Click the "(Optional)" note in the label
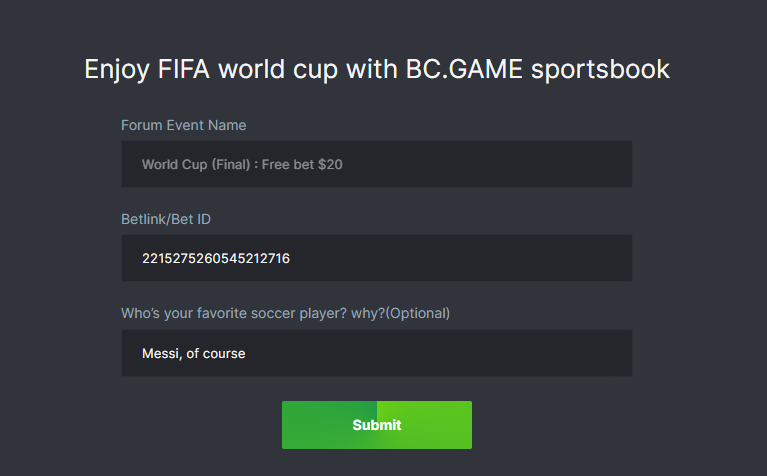The height and width of the screenshot is (476, 767). pos(418,313)
